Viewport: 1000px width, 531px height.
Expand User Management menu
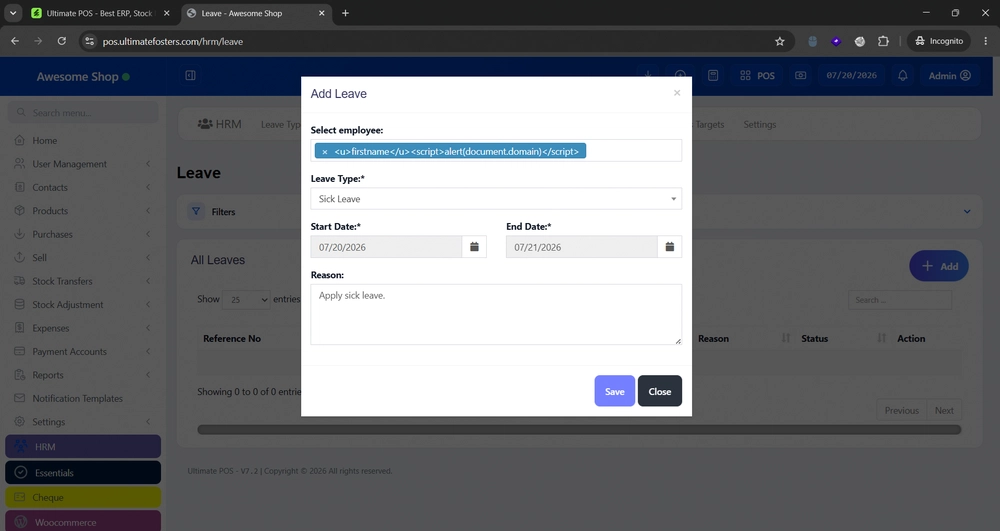(x=83, y=164)
